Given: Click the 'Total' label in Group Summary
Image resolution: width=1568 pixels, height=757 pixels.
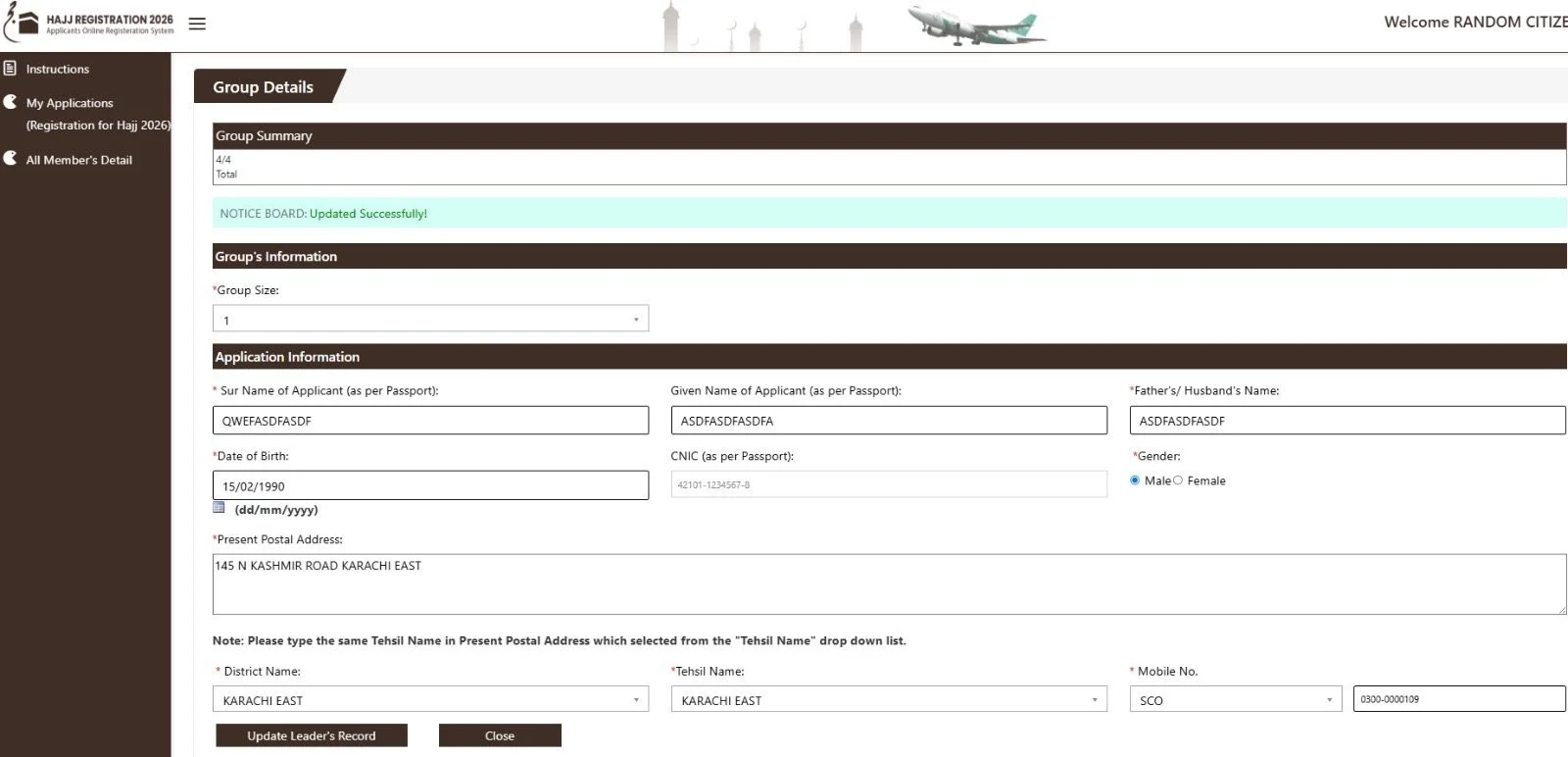Looking at the screenshot, I should [x=226, y=175].
